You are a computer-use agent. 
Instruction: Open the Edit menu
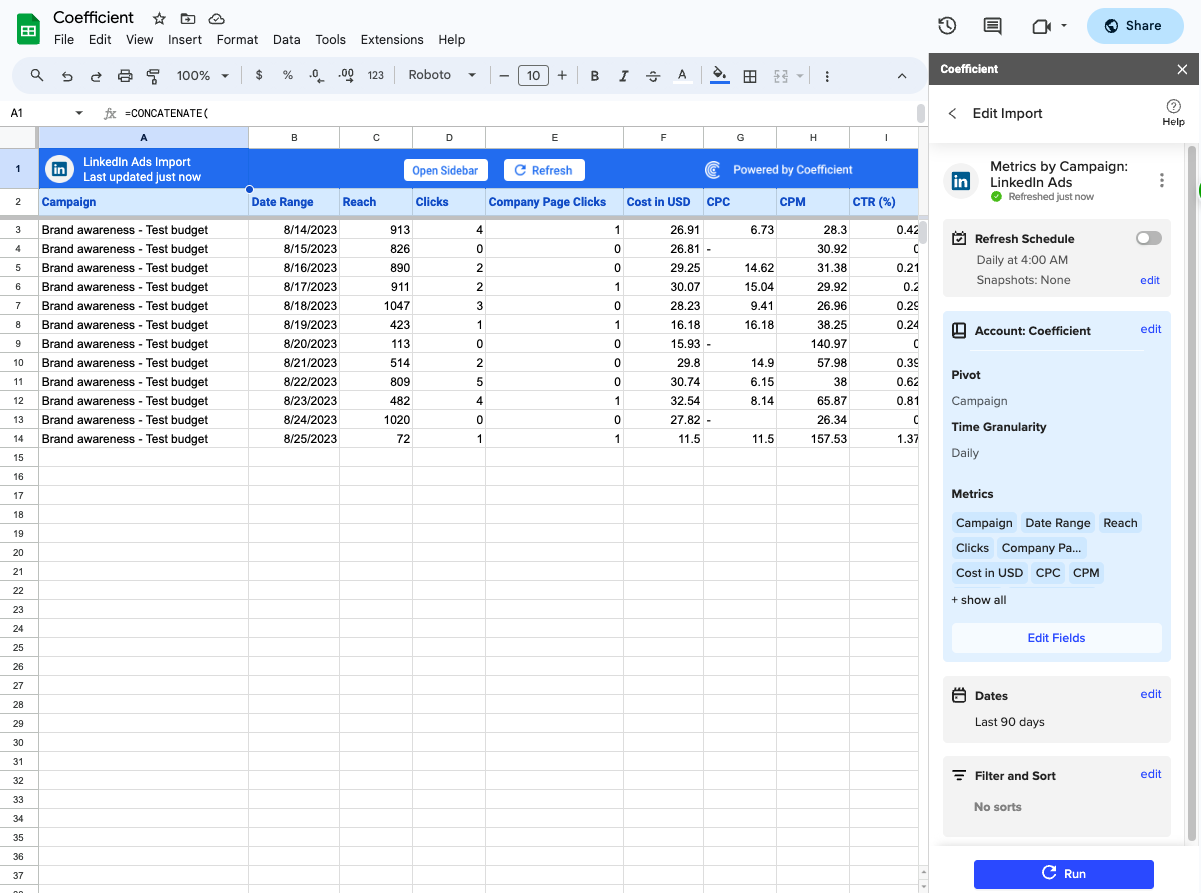[x=100, y=40]
